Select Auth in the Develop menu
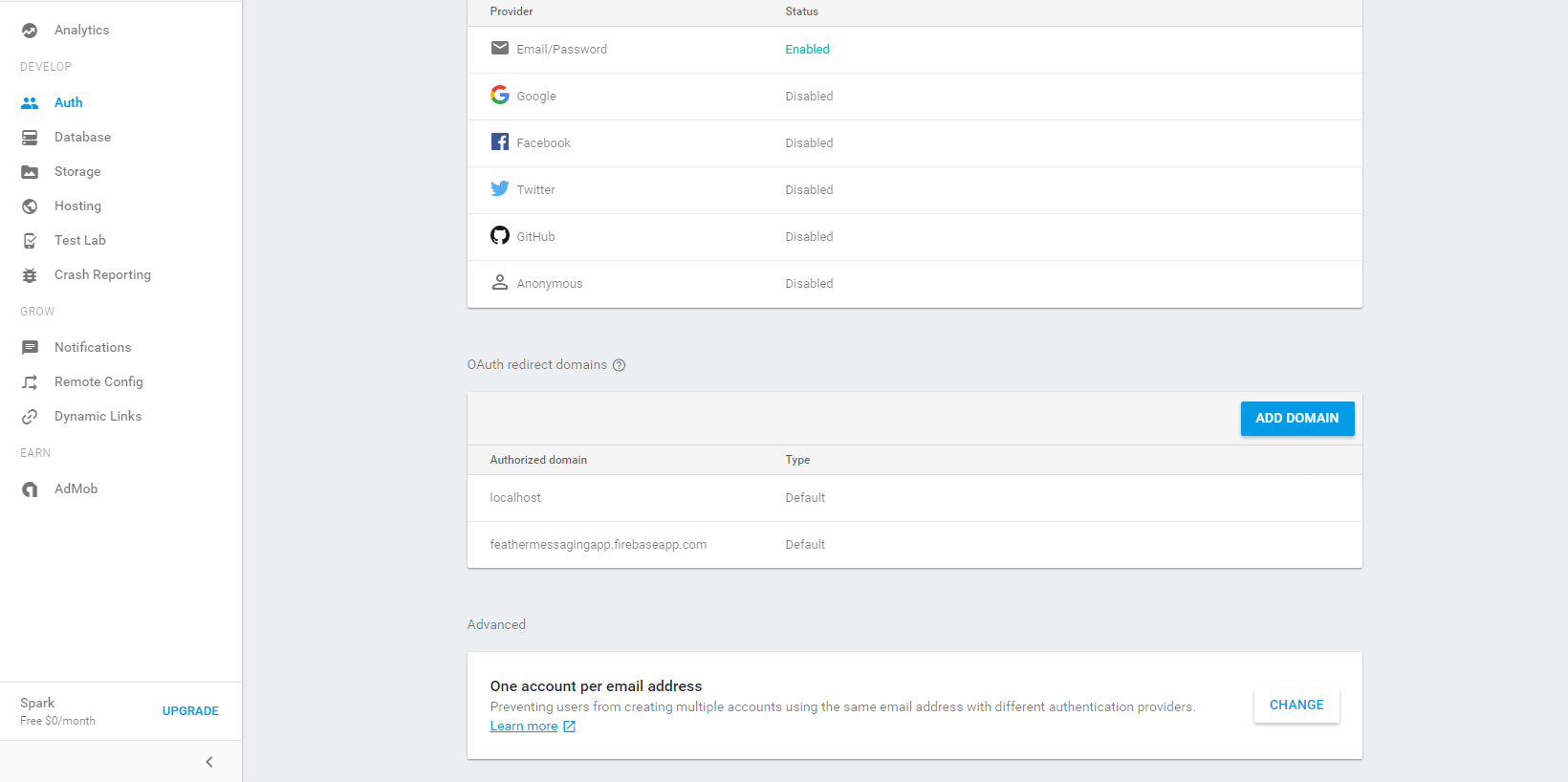 pos(68,103)
